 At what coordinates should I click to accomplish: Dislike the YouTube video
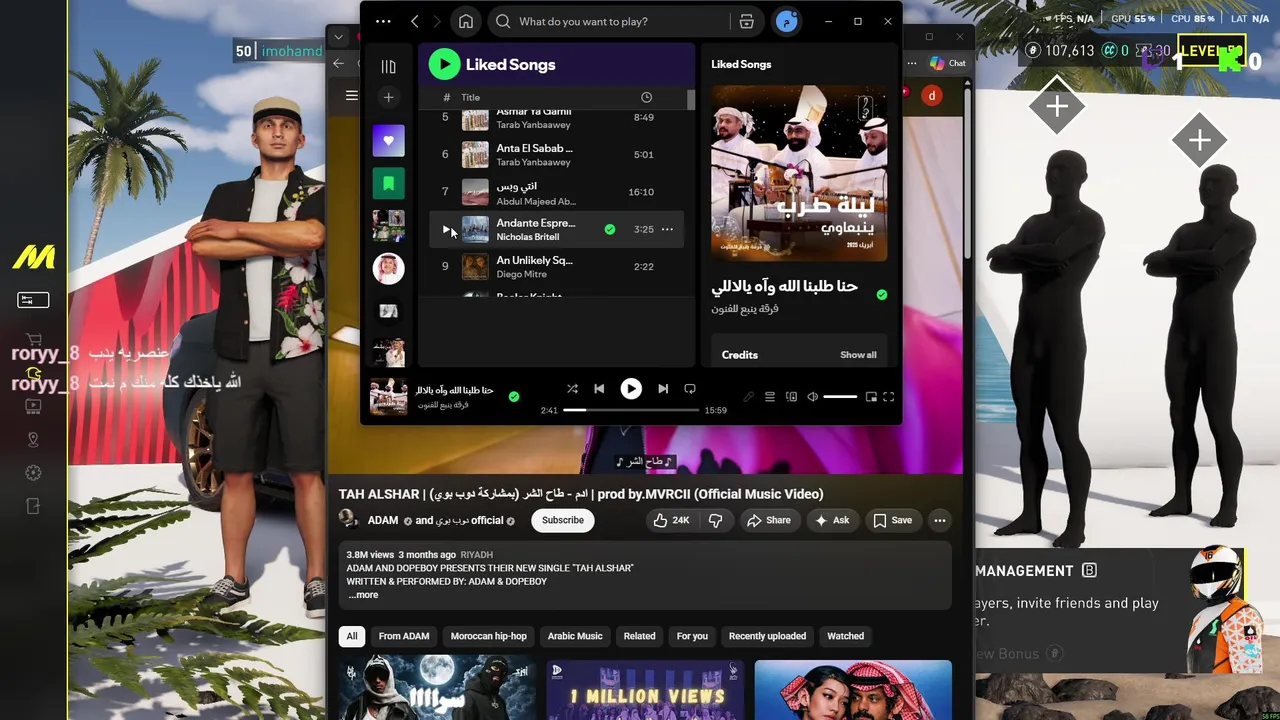click(x=715, y=520)
